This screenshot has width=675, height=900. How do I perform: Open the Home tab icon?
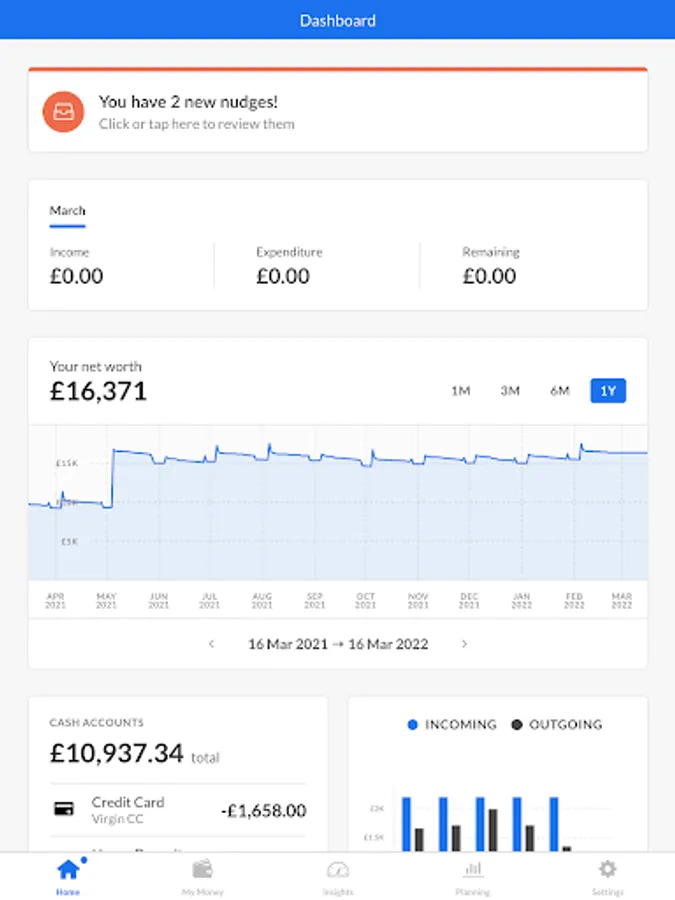point(68,869)
